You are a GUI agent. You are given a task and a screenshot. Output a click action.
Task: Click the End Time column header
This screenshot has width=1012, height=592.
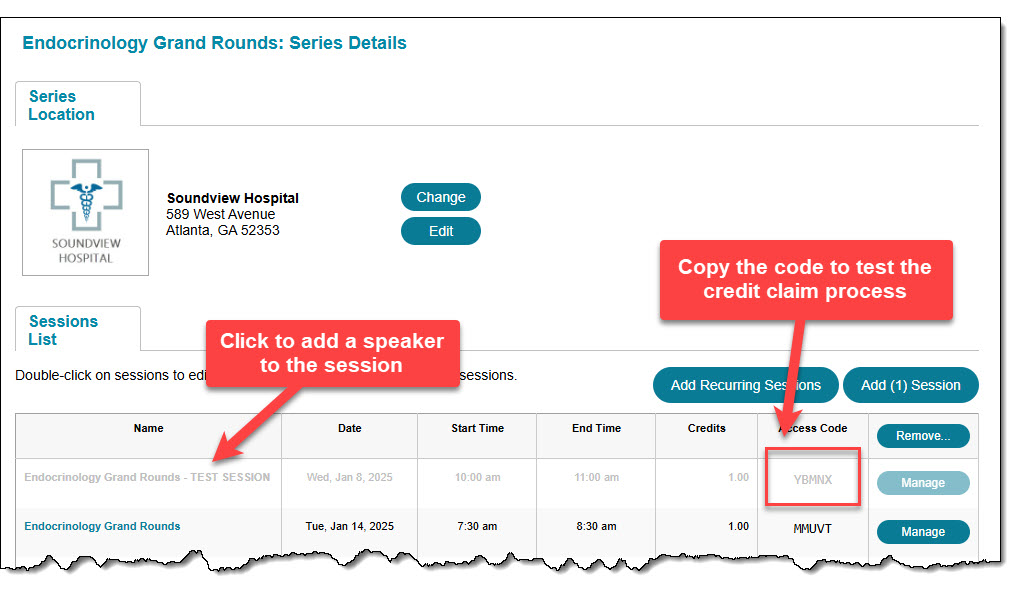point(596,429)
